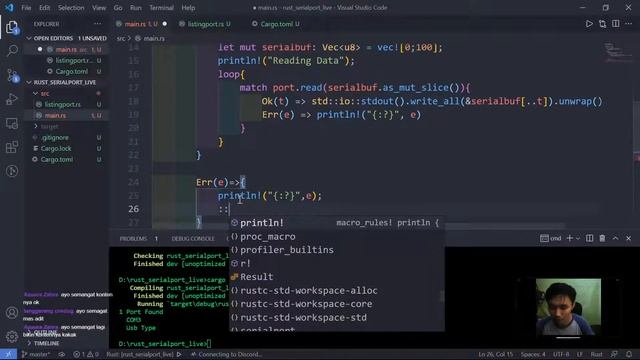The width and height of the screenshot is (640, 360).
Task: Choose rustc-std-workspace-alloc suggestion
Action: [x=336, y=290]
